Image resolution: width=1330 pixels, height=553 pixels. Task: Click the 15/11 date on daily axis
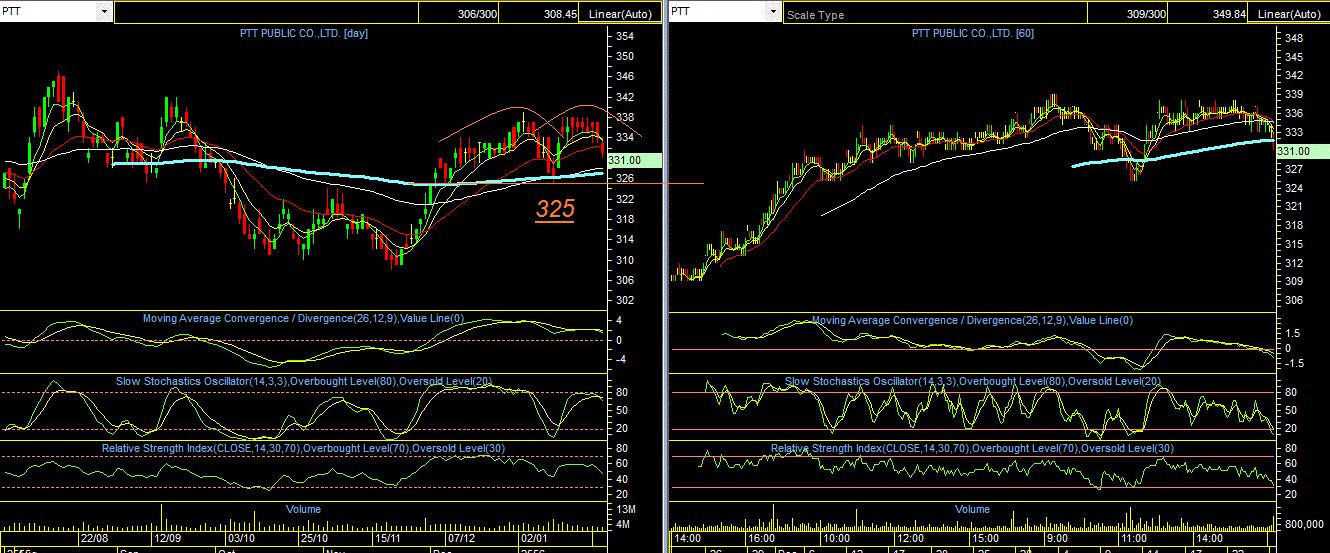point(389,538)
